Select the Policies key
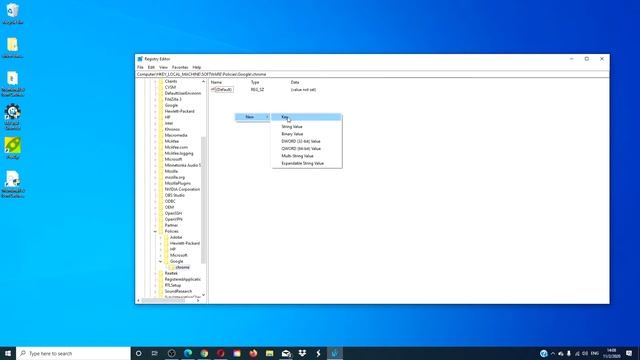The image size is (640, 360). coord(171,231)
